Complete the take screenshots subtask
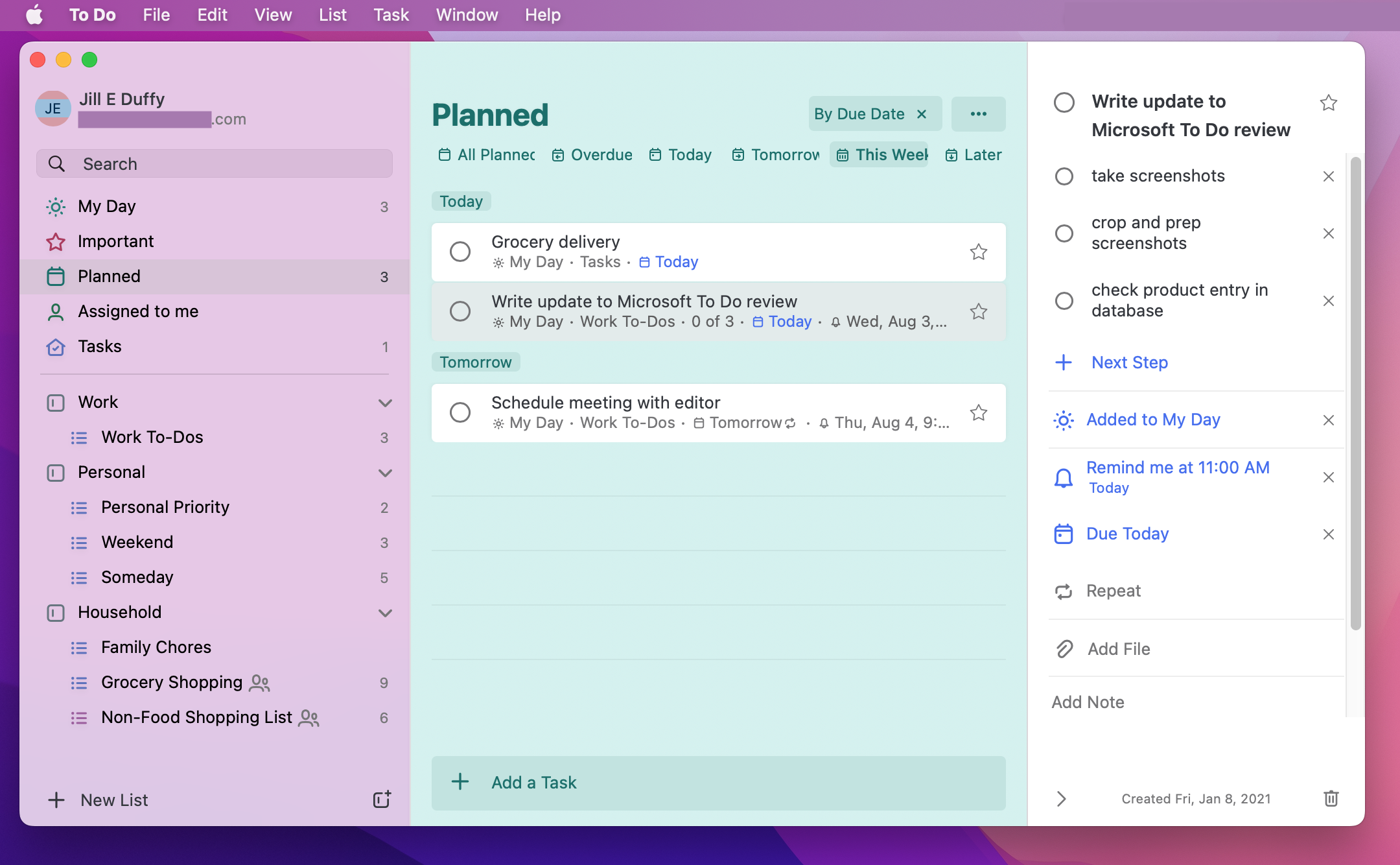The image size is (1400, 865). (x=1064, y=176)
